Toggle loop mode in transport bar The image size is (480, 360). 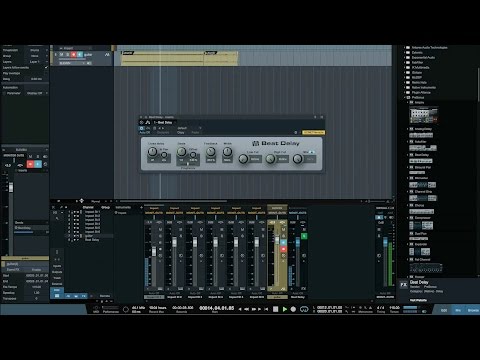click(304, 309)
